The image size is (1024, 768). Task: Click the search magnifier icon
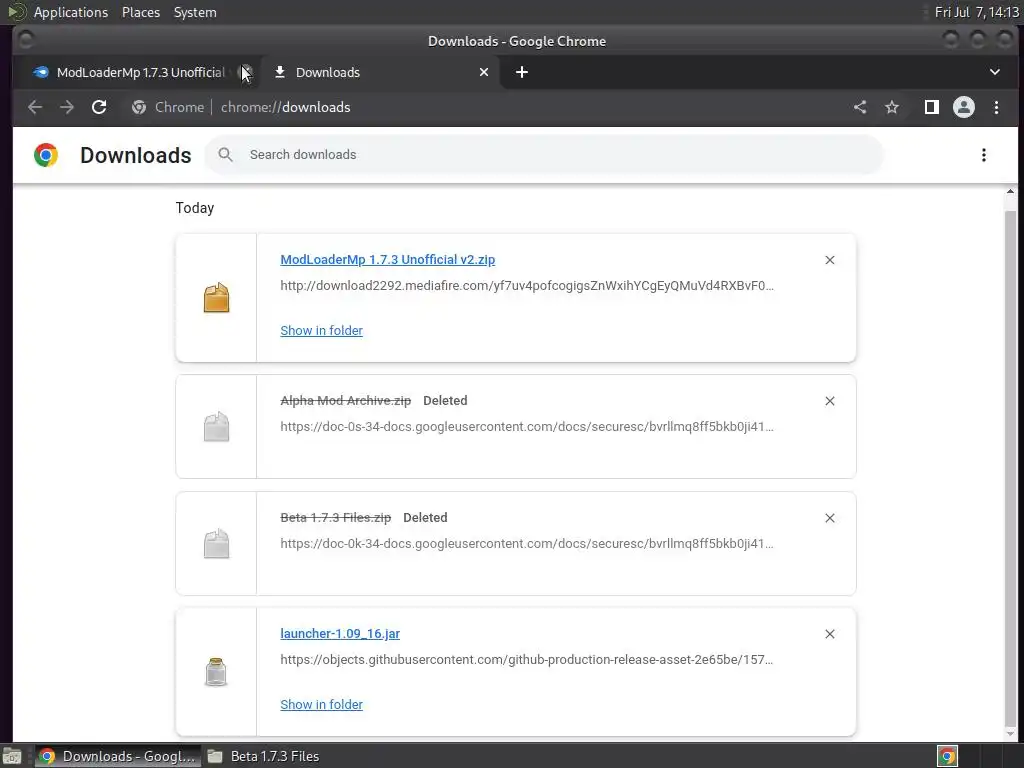point(225,155)
